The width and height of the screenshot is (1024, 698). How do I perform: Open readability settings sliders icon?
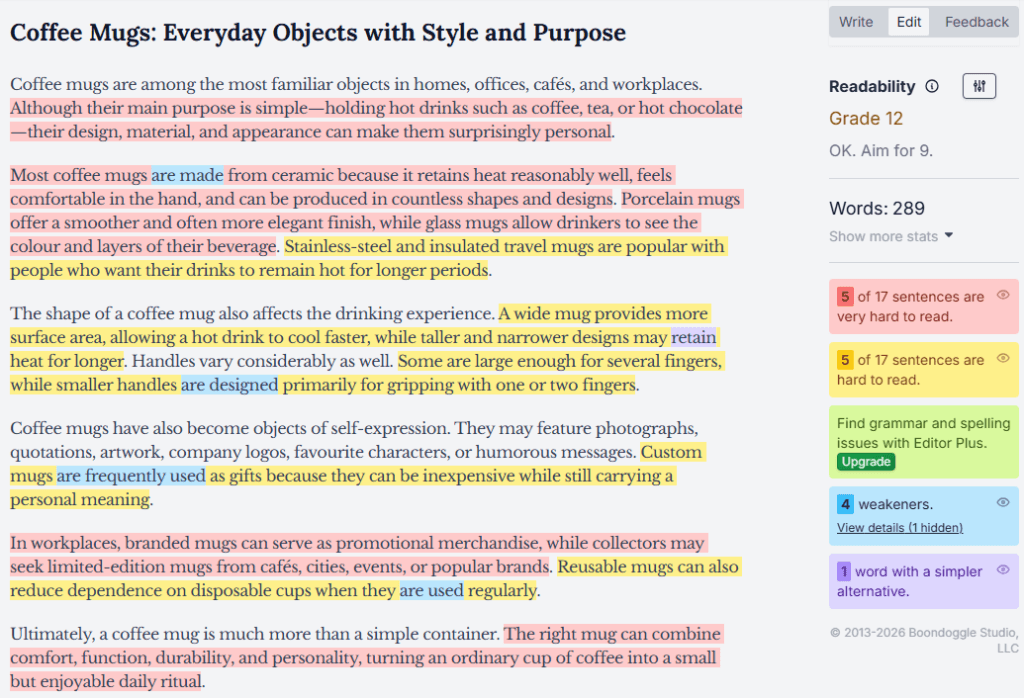979,86
